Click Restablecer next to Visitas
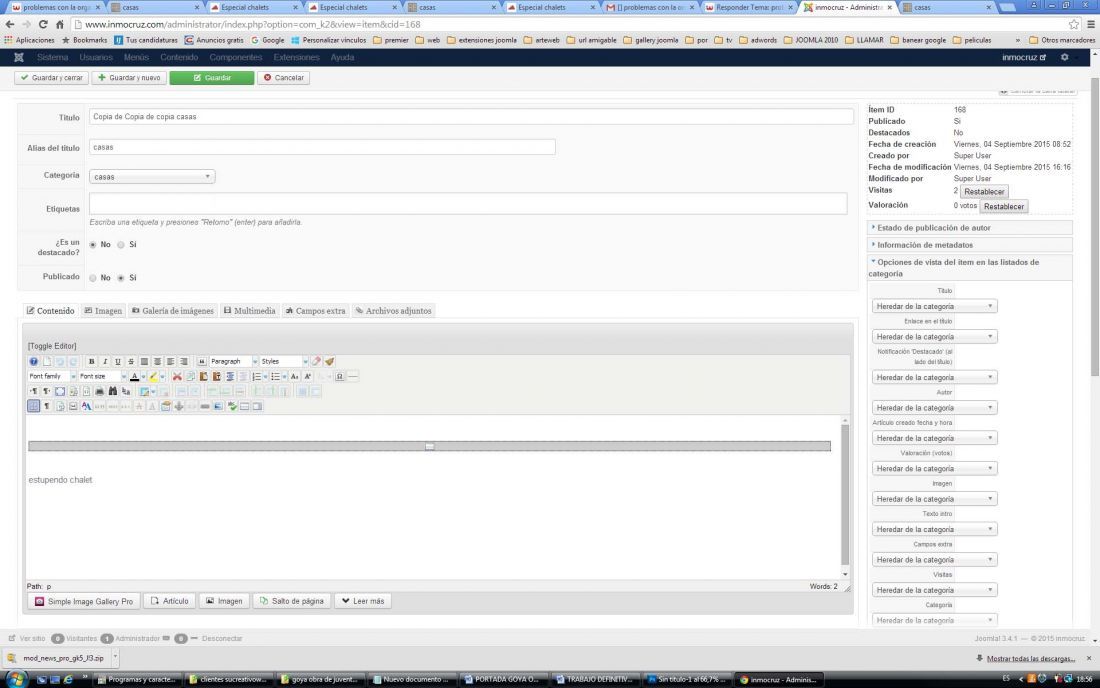Image resolution: width=1100 pixels, height=688 pixels. pyautogui.click(x=984, y=191)
